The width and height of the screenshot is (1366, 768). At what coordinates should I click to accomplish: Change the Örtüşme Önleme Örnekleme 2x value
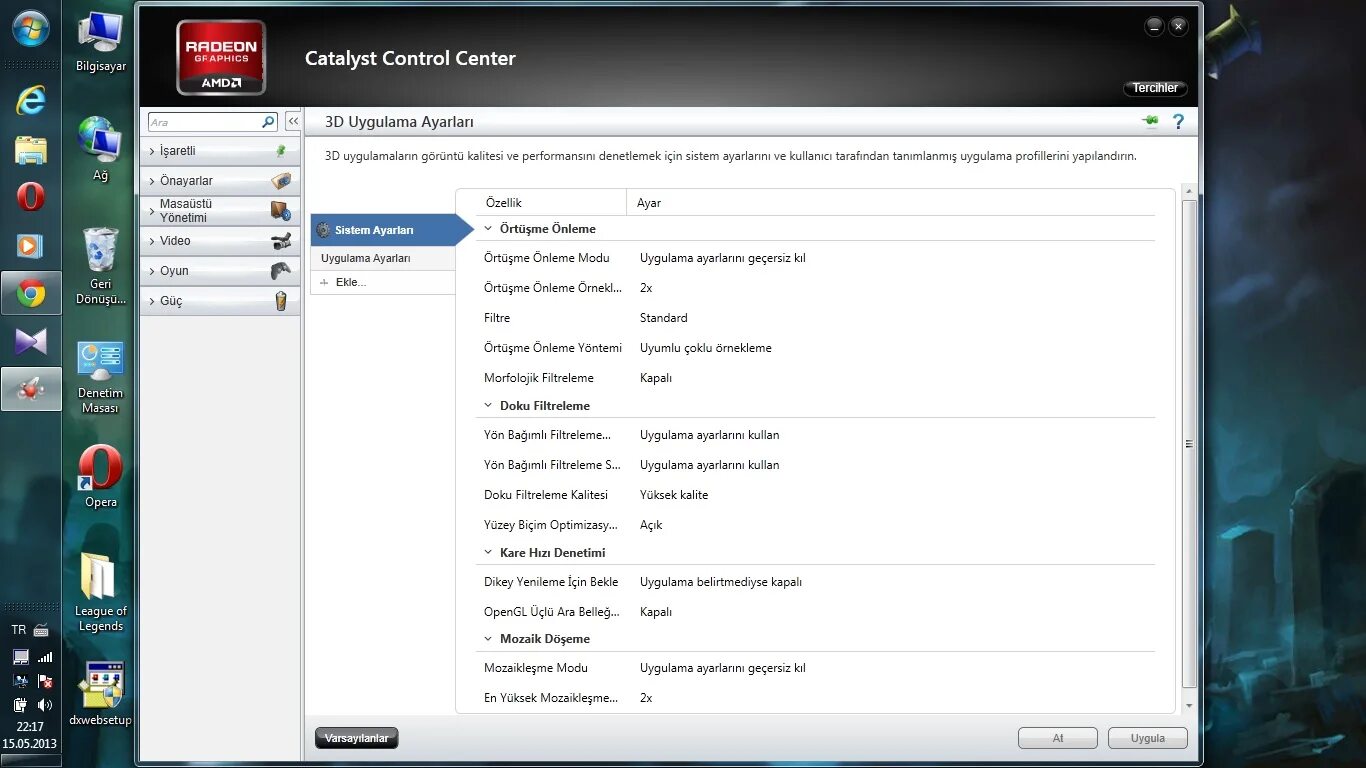point(646,288)
